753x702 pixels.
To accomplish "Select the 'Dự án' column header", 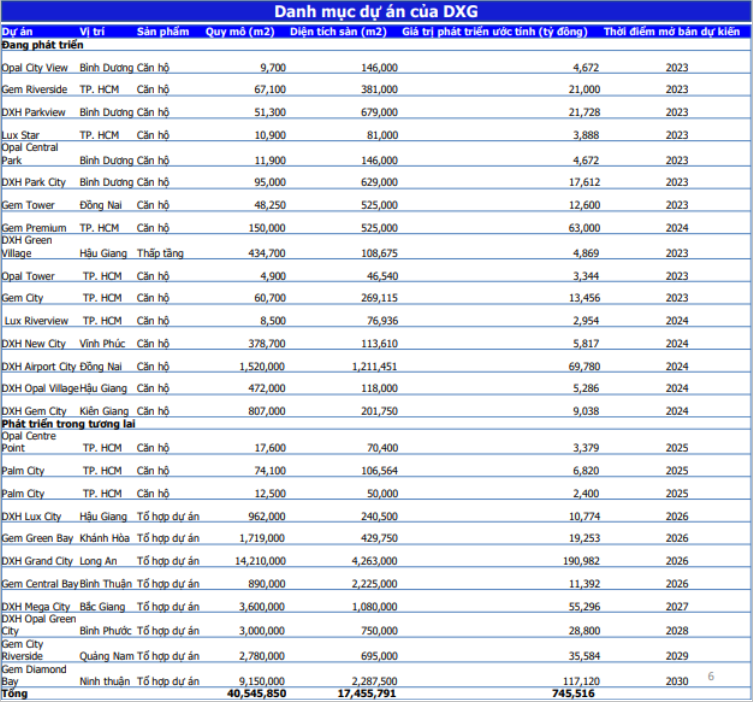I will click(17, 32).
